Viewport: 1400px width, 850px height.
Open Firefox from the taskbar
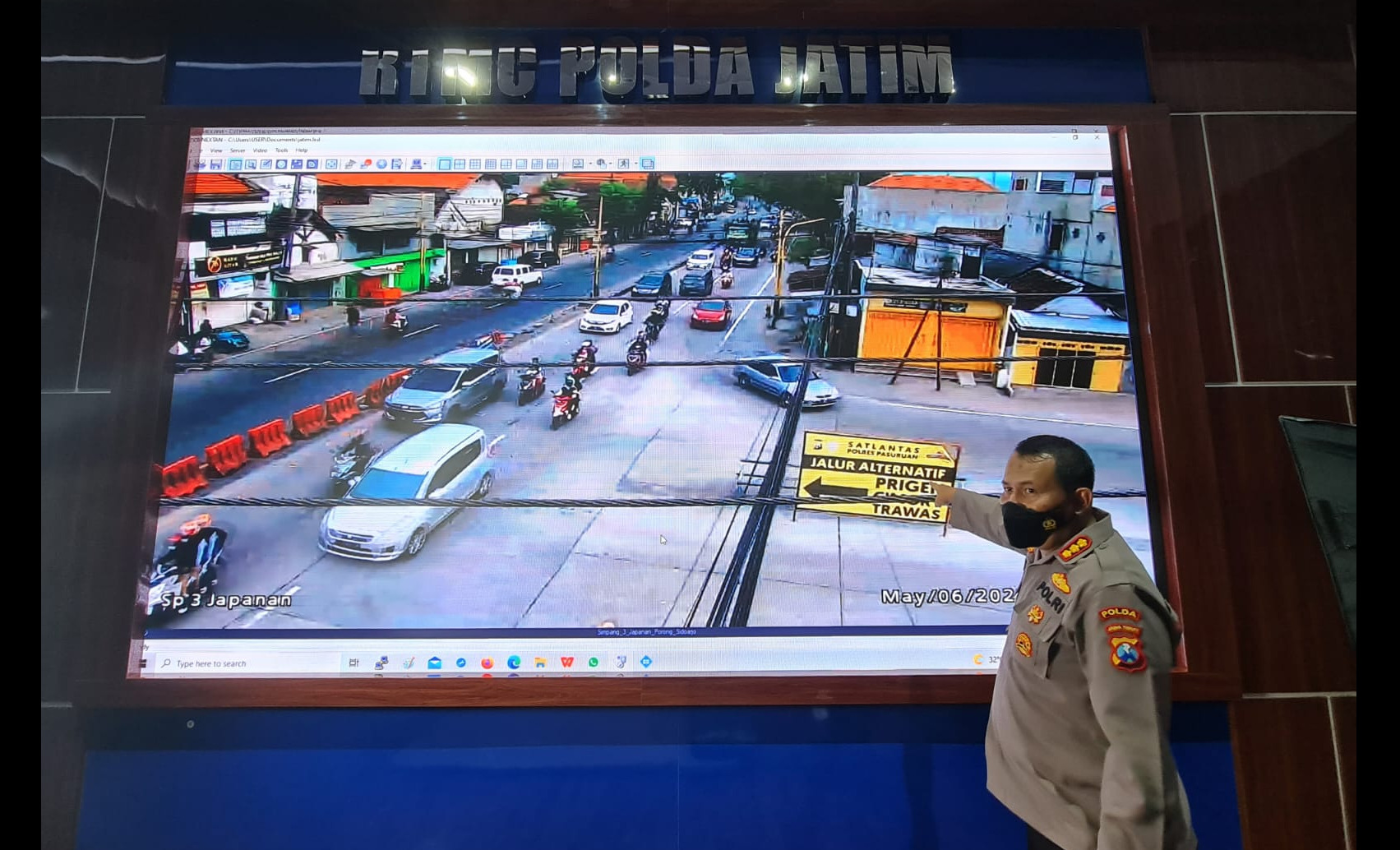click(487, 663)
